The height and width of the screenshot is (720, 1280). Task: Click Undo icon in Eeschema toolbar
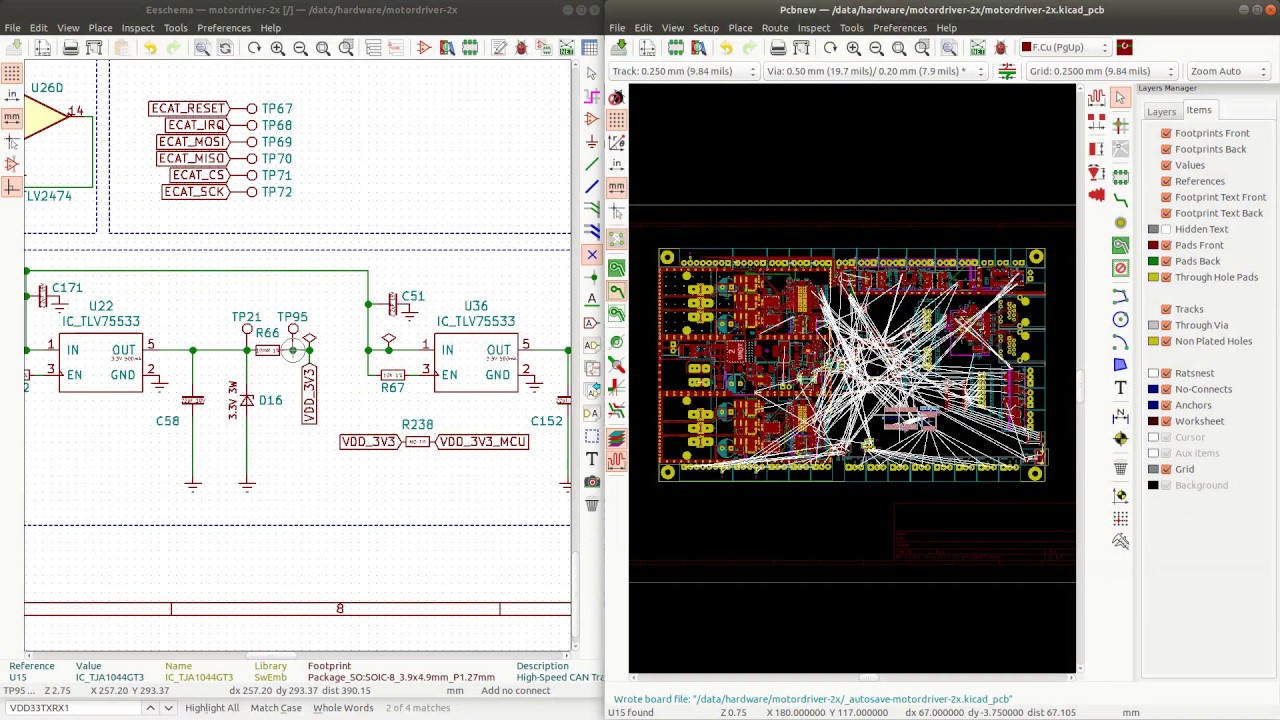pyautogui.click(x=150, y=48)
